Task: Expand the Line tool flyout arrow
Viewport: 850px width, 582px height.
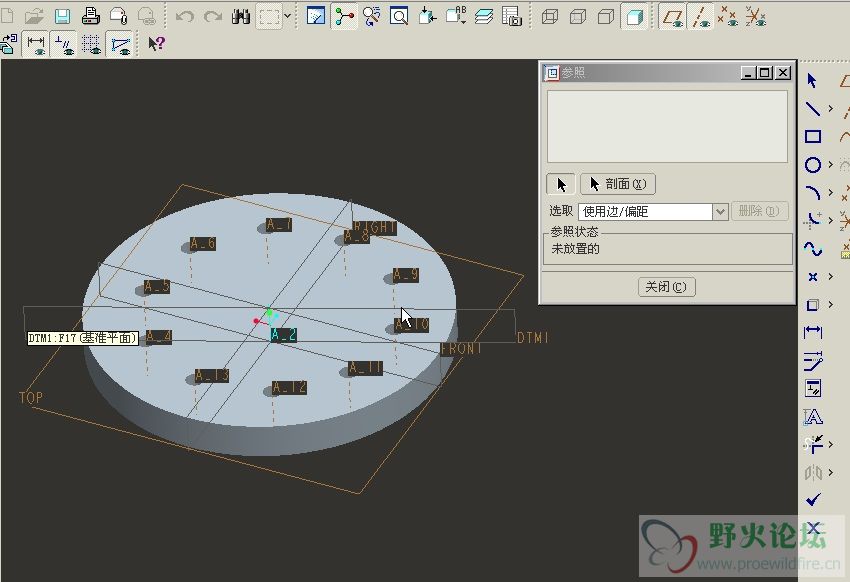Action: click(830, 108)
